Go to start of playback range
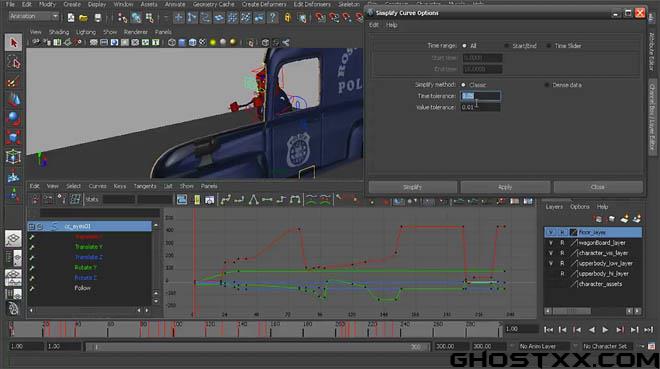The height and width of the screenshot is (369, 660). click(548, 330)
